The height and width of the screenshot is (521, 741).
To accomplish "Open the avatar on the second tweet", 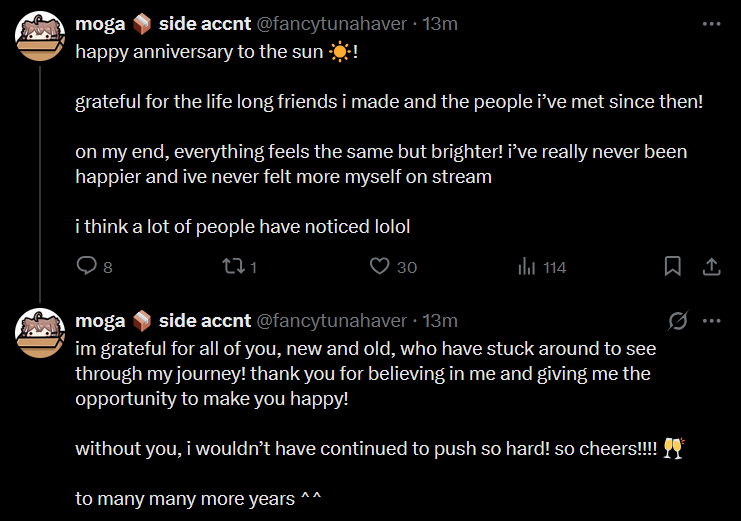I will (x=40, y=334).
